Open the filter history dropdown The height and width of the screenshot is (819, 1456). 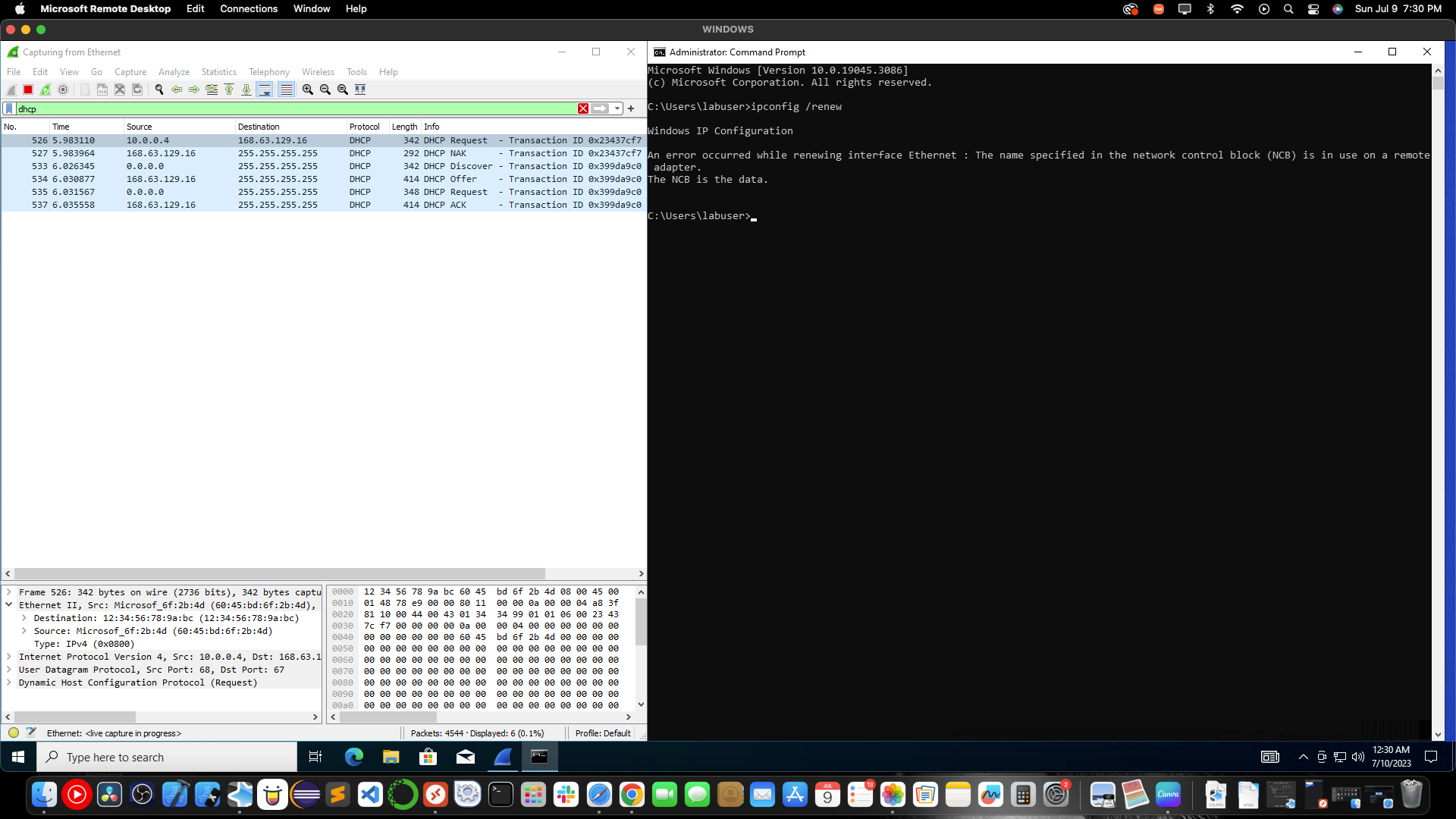click(x=617, y=108)
